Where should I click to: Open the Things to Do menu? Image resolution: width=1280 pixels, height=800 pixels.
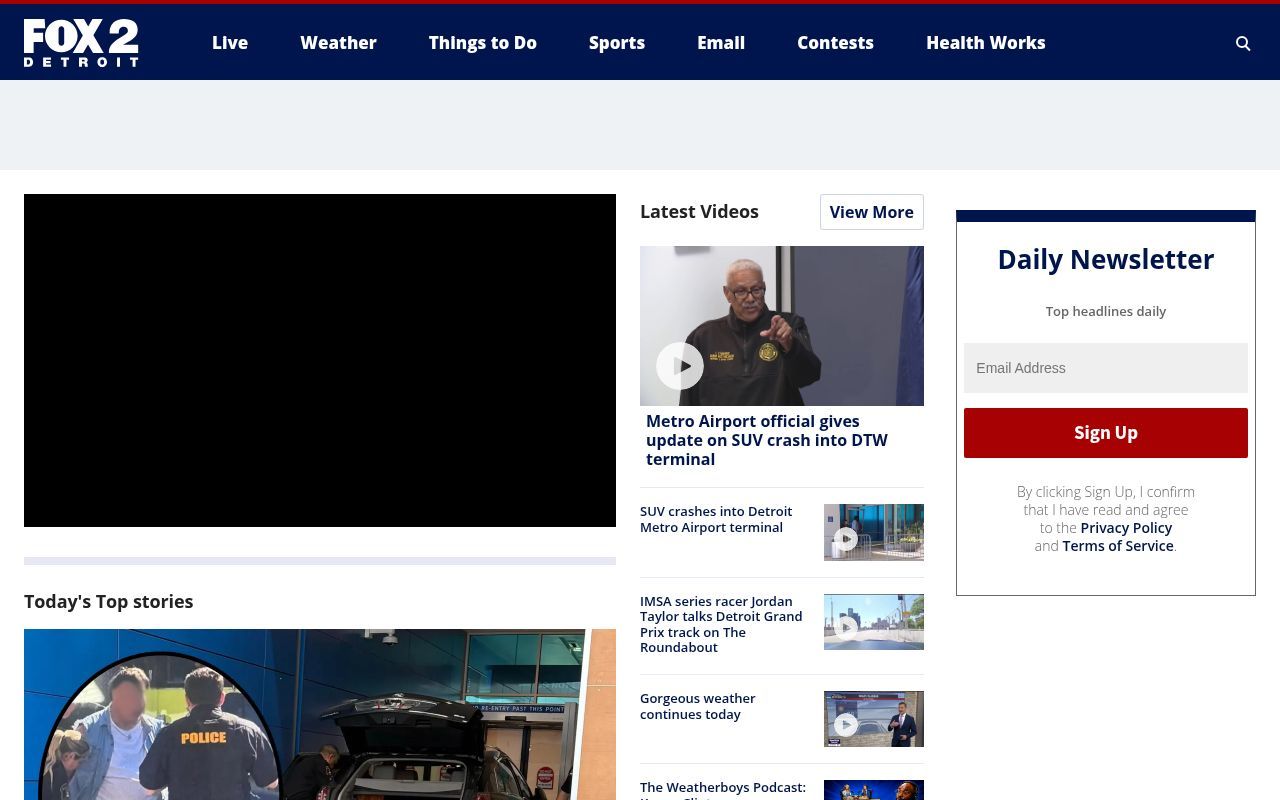point(483,43)
